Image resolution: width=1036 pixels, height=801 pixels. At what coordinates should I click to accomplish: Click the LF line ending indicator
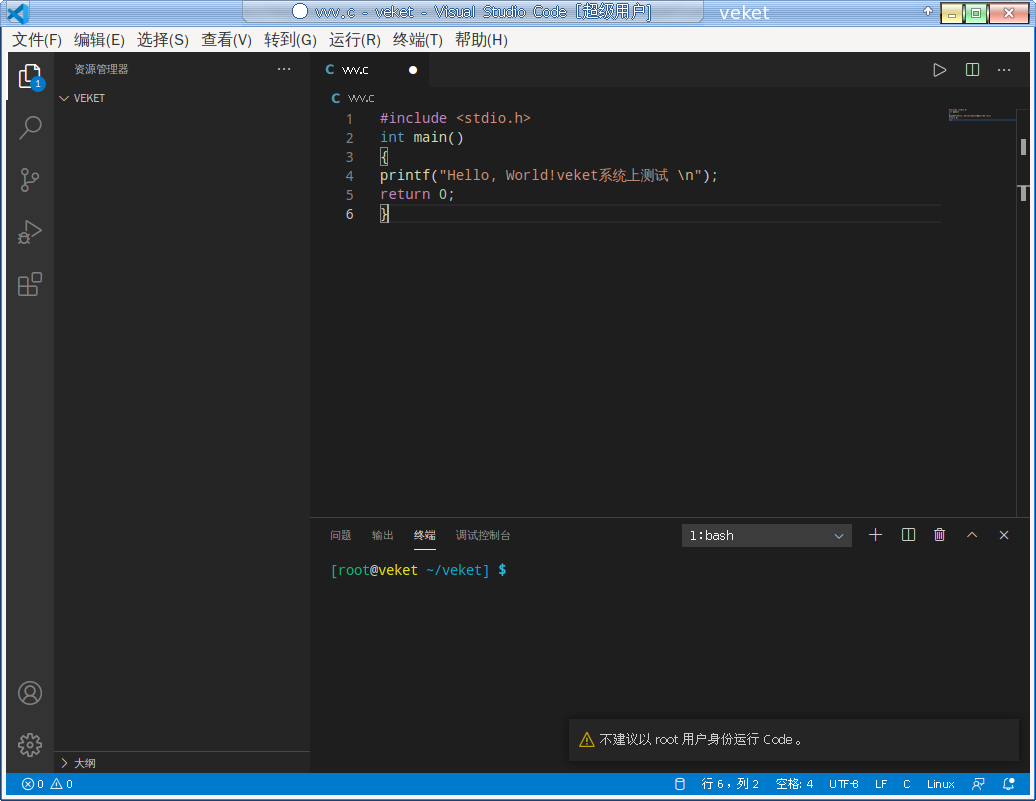[881, 784]
